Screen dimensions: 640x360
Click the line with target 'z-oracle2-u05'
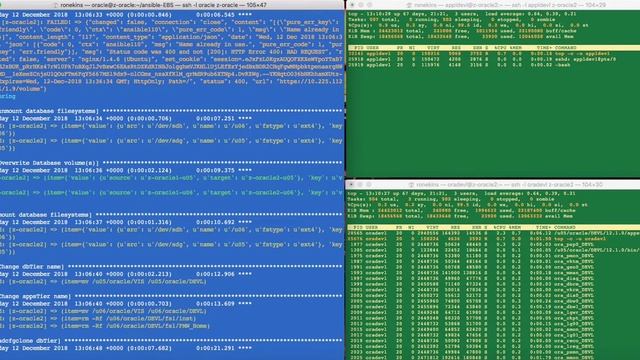tap(171, 178)
